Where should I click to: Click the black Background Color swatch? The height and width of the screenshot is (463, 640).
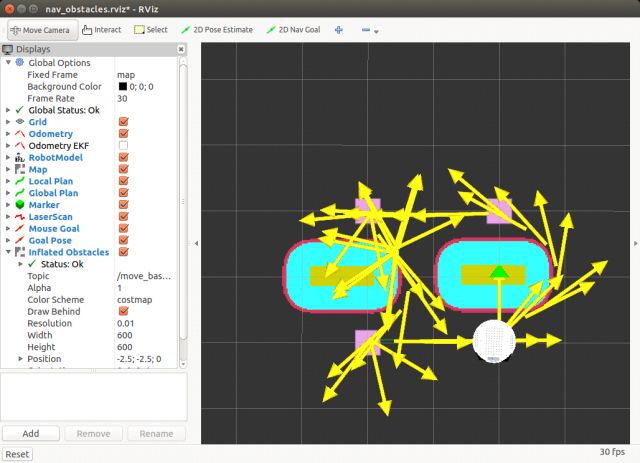123,87
